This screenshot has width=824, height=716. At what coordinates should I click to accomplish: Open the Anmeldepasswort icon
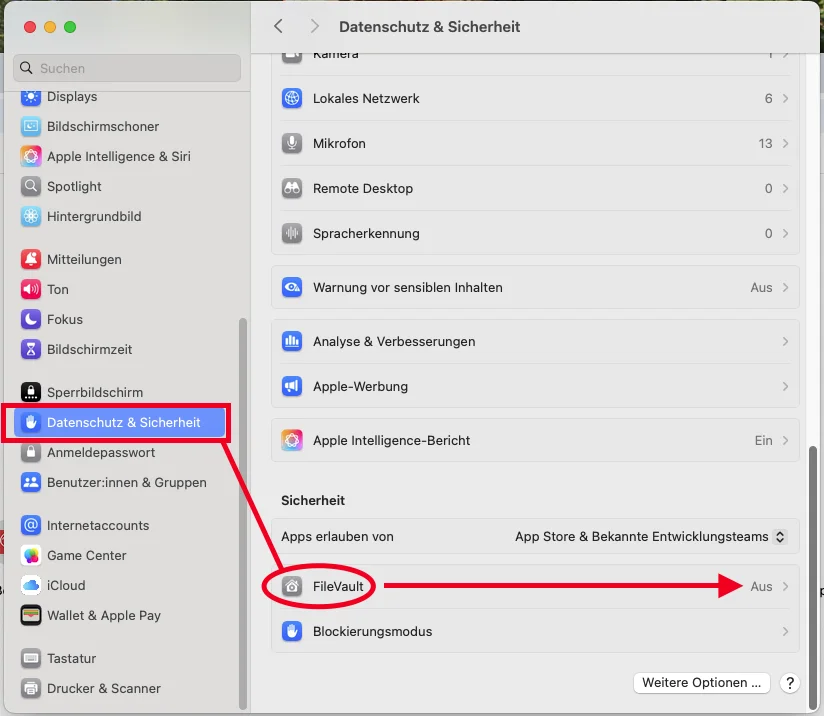pyautogui.click(x=30, y=453)
